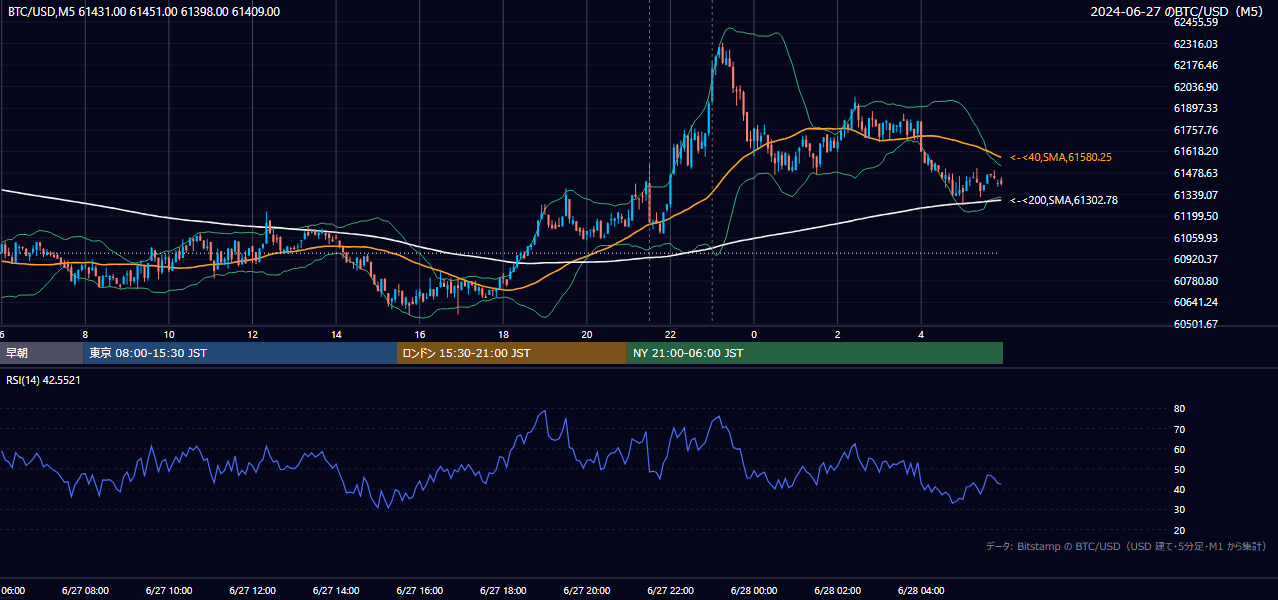Click hour marker 12 under price chart
This screenshot has height=600, width=1278.
252,334
